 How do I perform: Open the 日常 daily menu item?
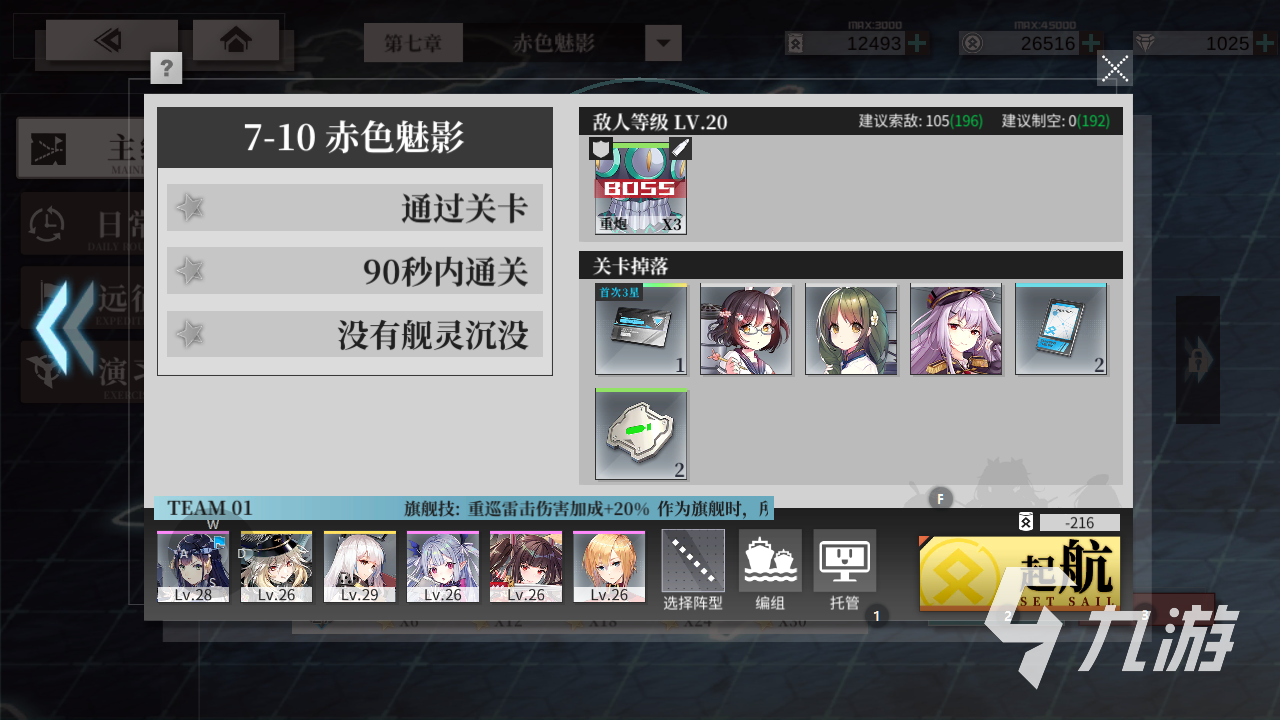pyautogui.click(x=82, y=223)
